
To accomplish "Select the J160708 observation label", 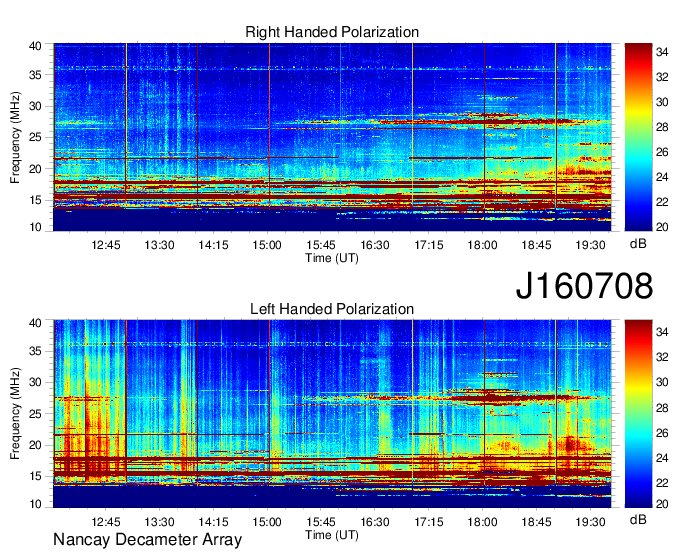I will (x=584, y=286).
